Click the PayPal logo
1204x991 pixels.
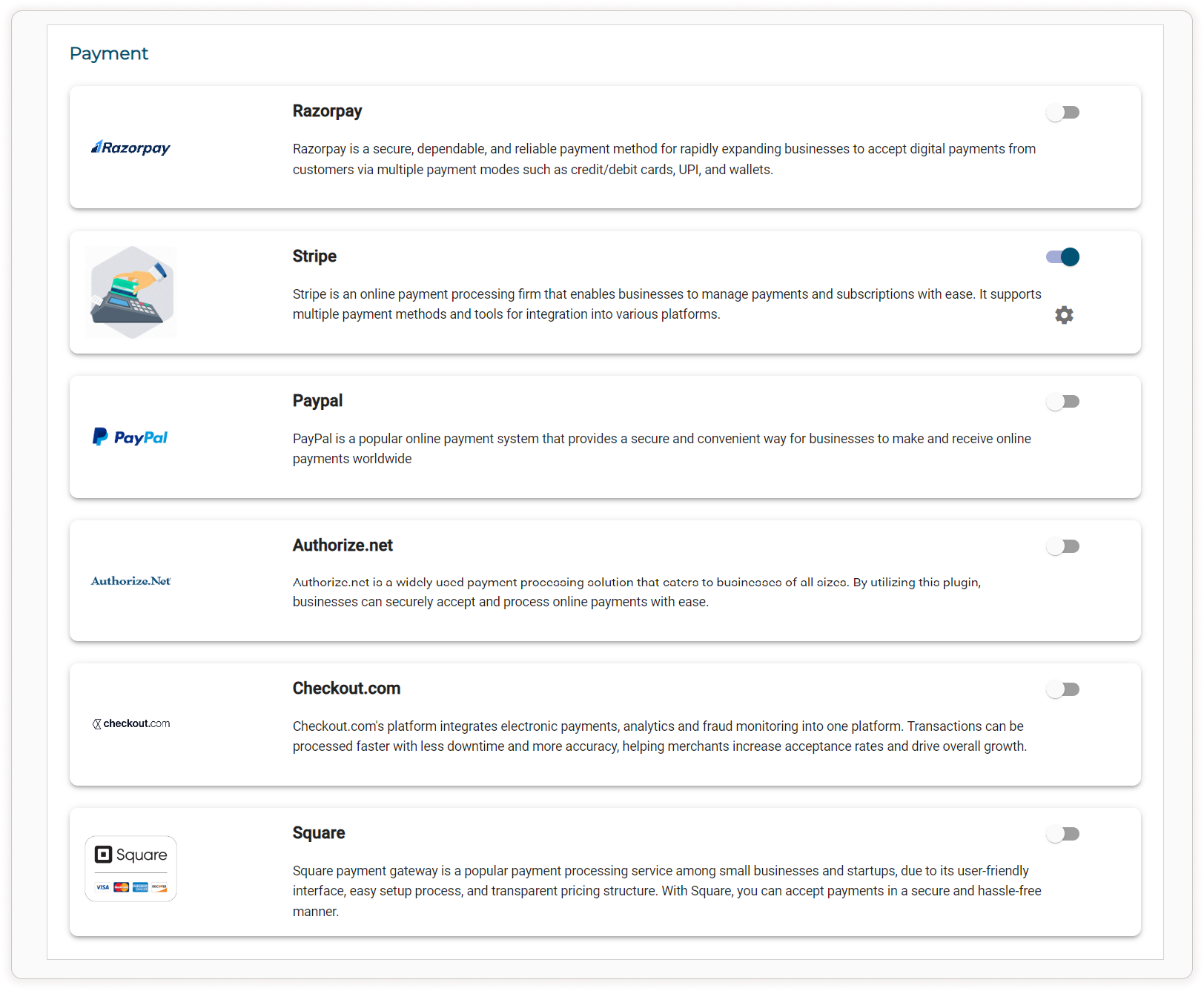pos(130,437)
